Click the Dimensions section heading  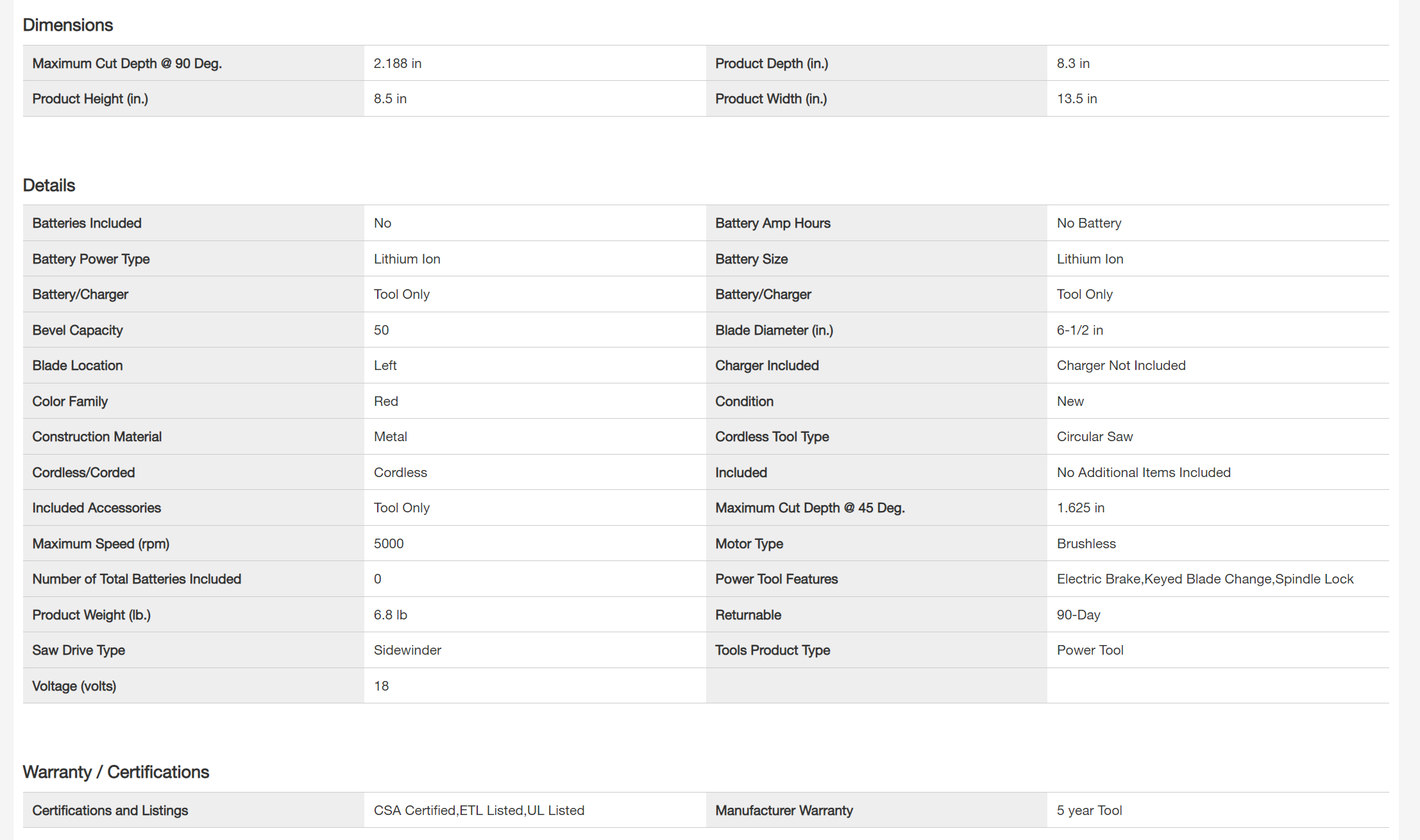[x=67, y=25]
